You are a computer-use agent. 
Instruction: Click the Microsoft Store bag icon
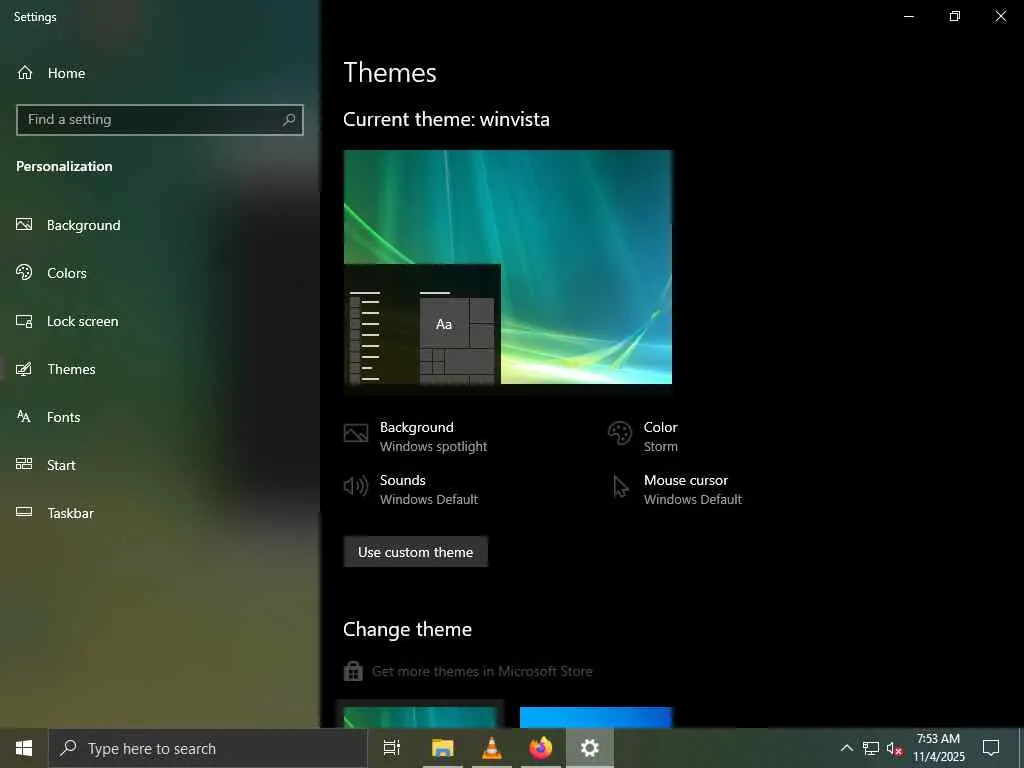pos(353,671)
